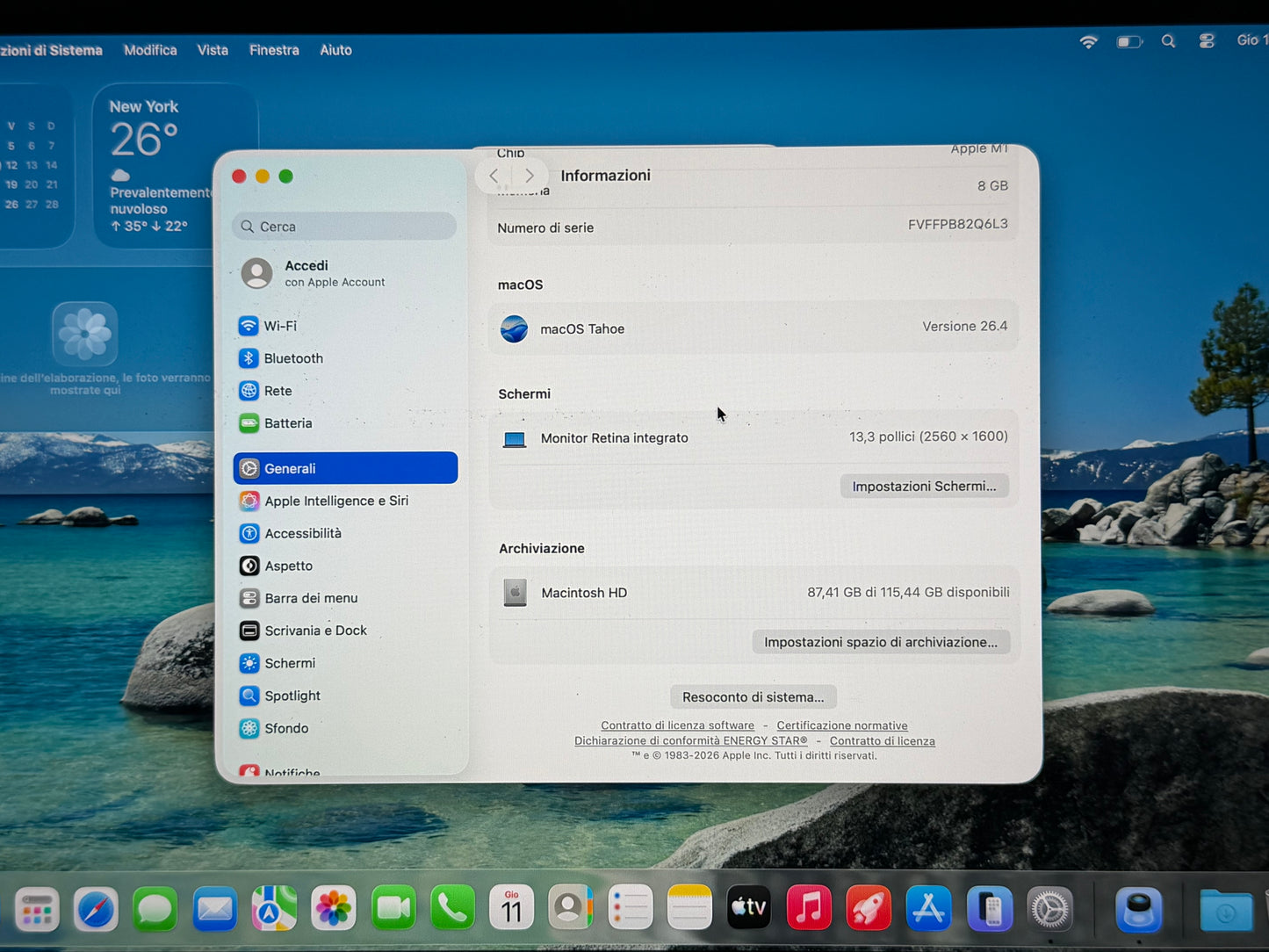Viewport: 1269px width, 952px height.
Task: Click the macOS Tahoe icon
Action: (514, 328)
